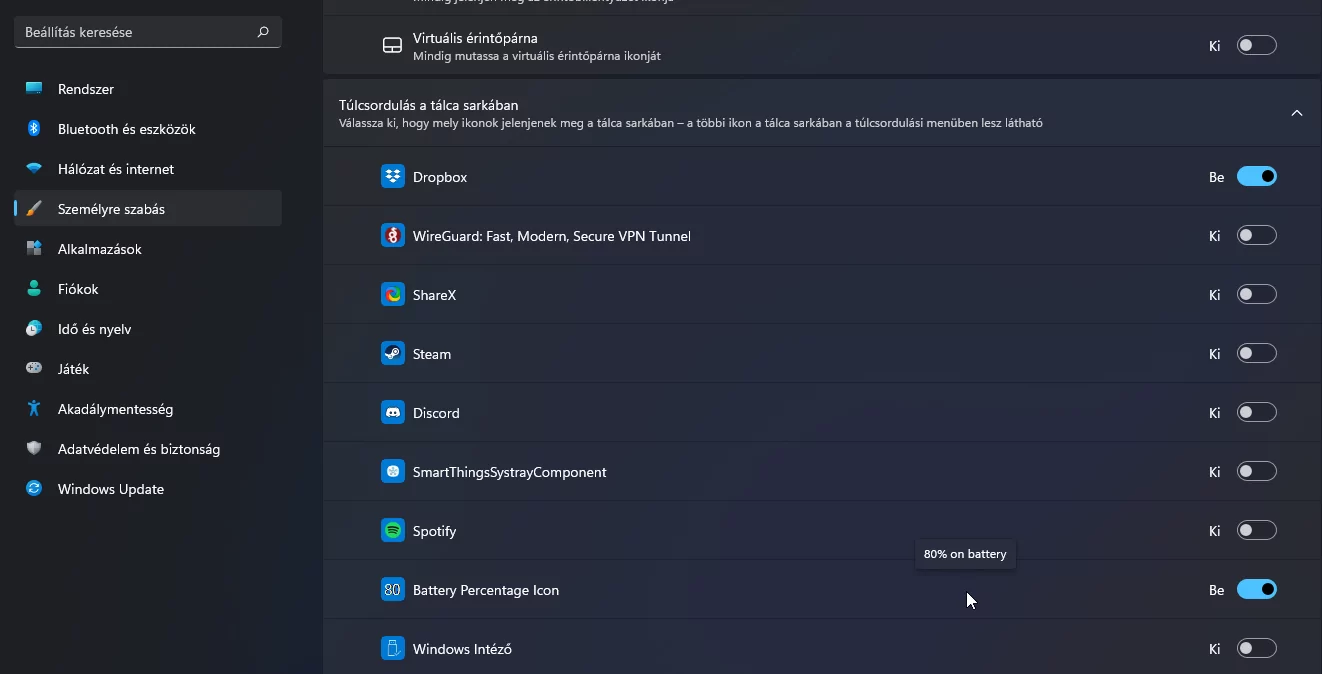This screenshot has height=674, width=1322.
Task: Open Akadálymentesség settings
Action: (148, 409)
